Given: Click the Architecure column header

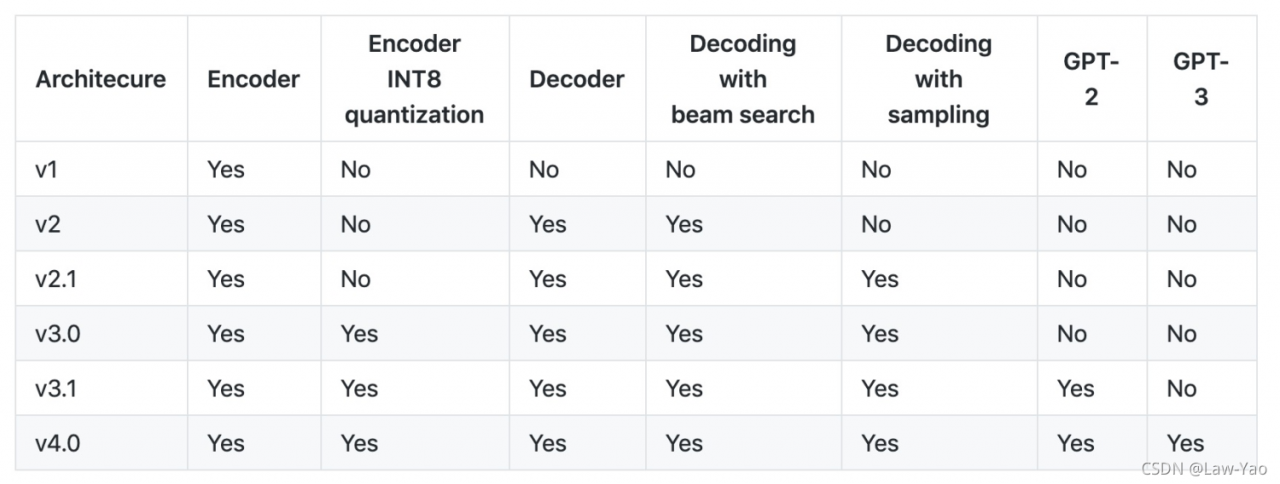Looking at the screenshot, I should point(101,79).
